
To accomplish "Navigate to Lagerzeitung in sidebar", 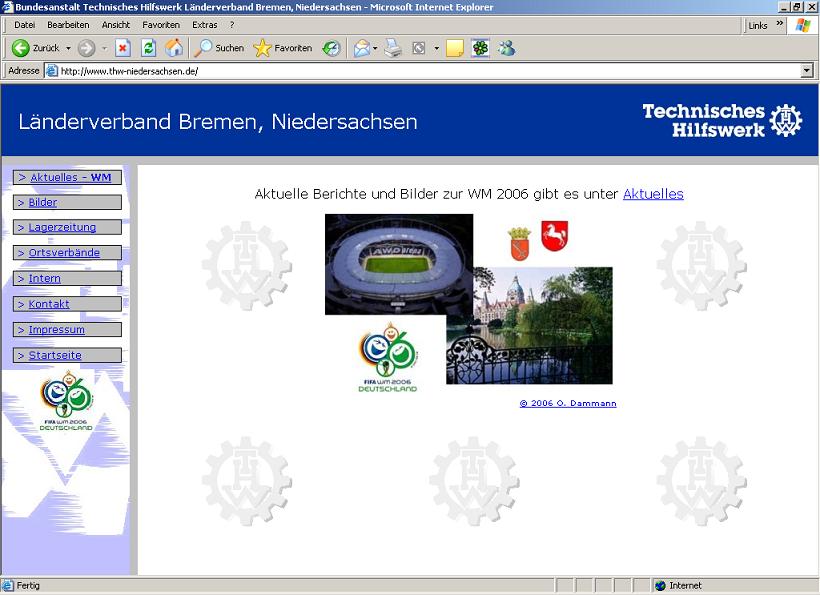I will click(x=61, y=228).
